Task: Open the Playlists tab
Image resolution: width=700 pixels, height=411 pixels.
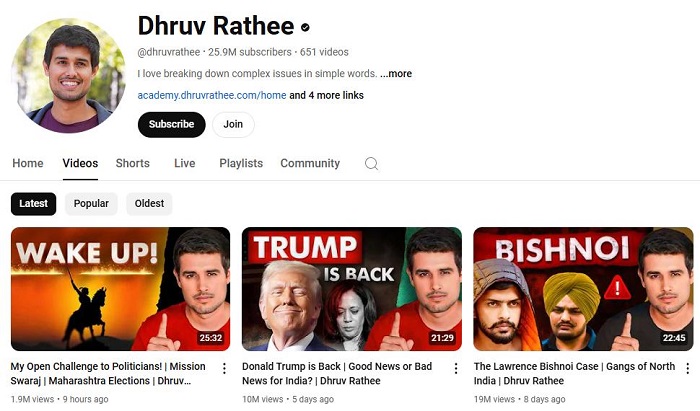Action: tap(241, 163)
